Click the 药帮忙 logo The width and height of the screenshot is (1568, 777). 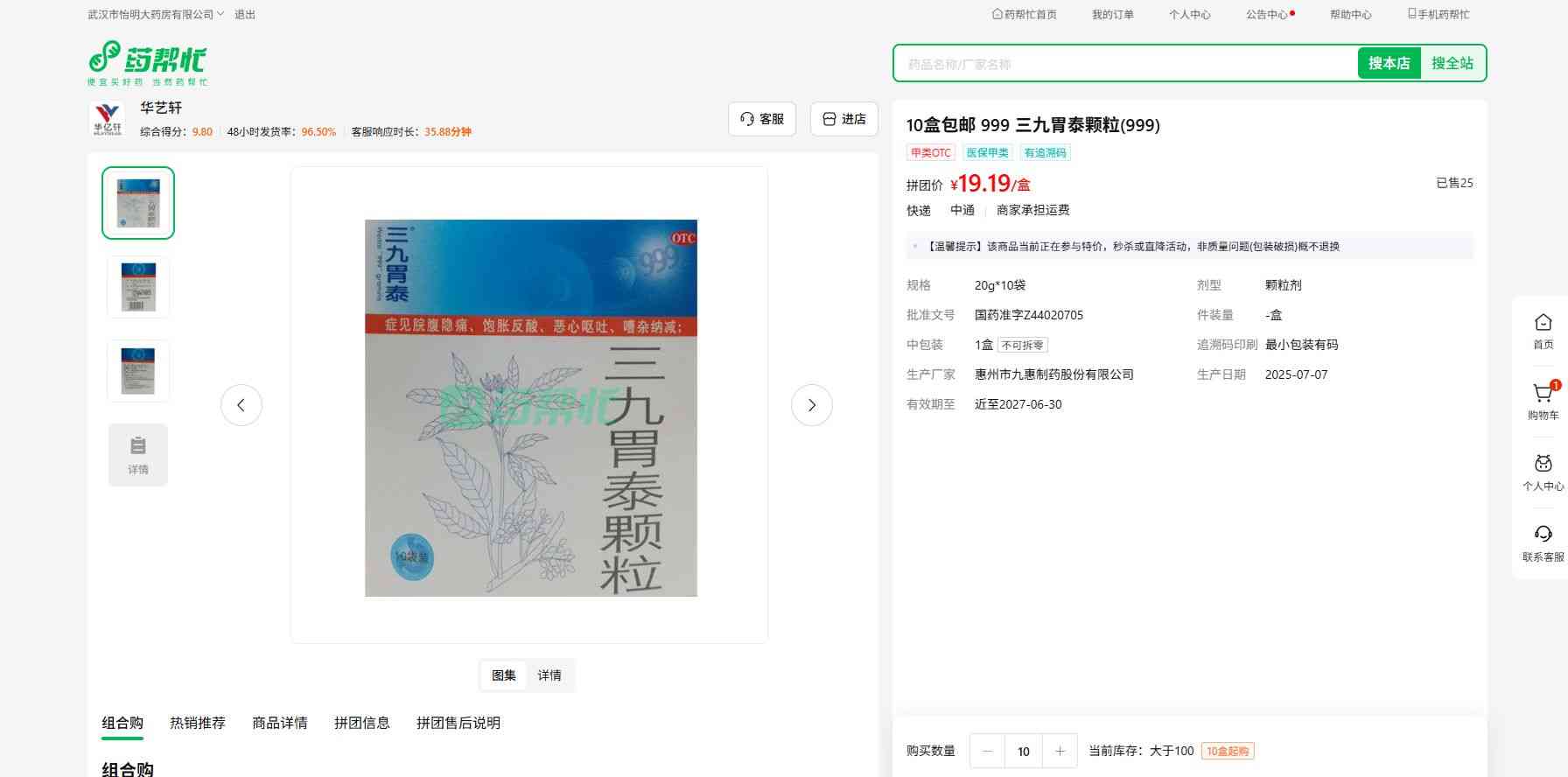[x=147, y=62]
